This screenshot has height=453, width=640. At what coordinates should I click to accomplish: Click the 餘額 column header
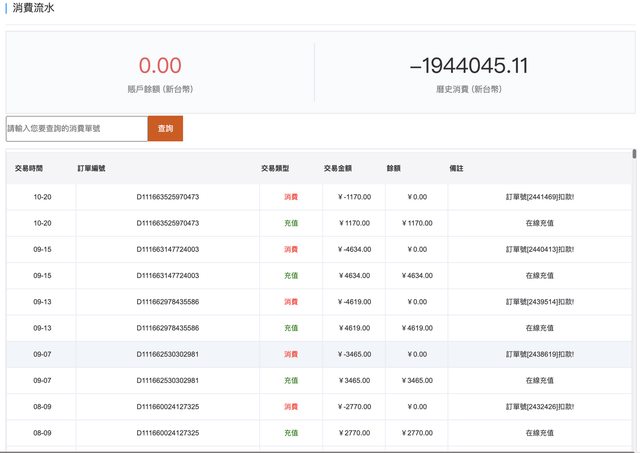pyautogui.click(x=396, y=169)
